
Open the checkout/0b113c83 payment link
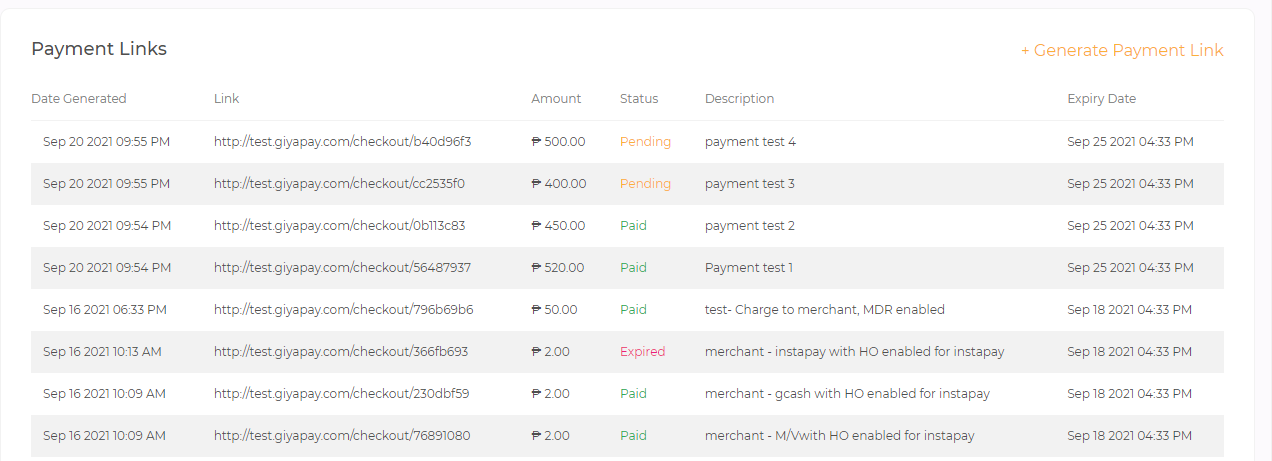point(339,226)
